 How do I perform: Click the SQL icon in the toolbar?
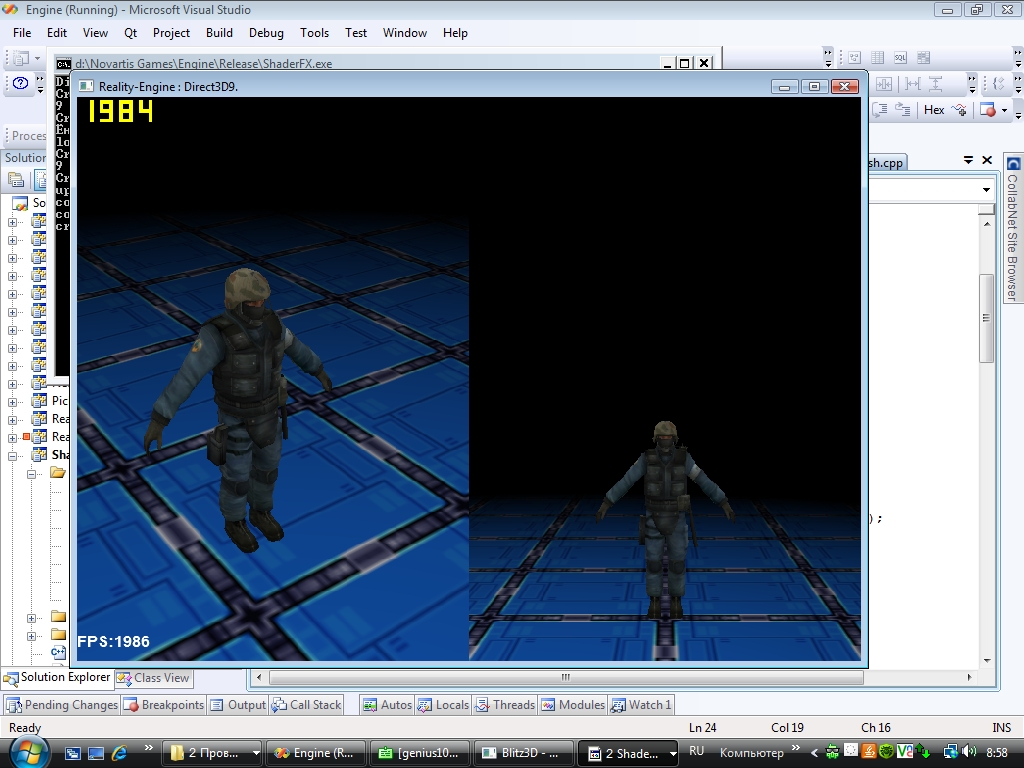coord(900,58)
